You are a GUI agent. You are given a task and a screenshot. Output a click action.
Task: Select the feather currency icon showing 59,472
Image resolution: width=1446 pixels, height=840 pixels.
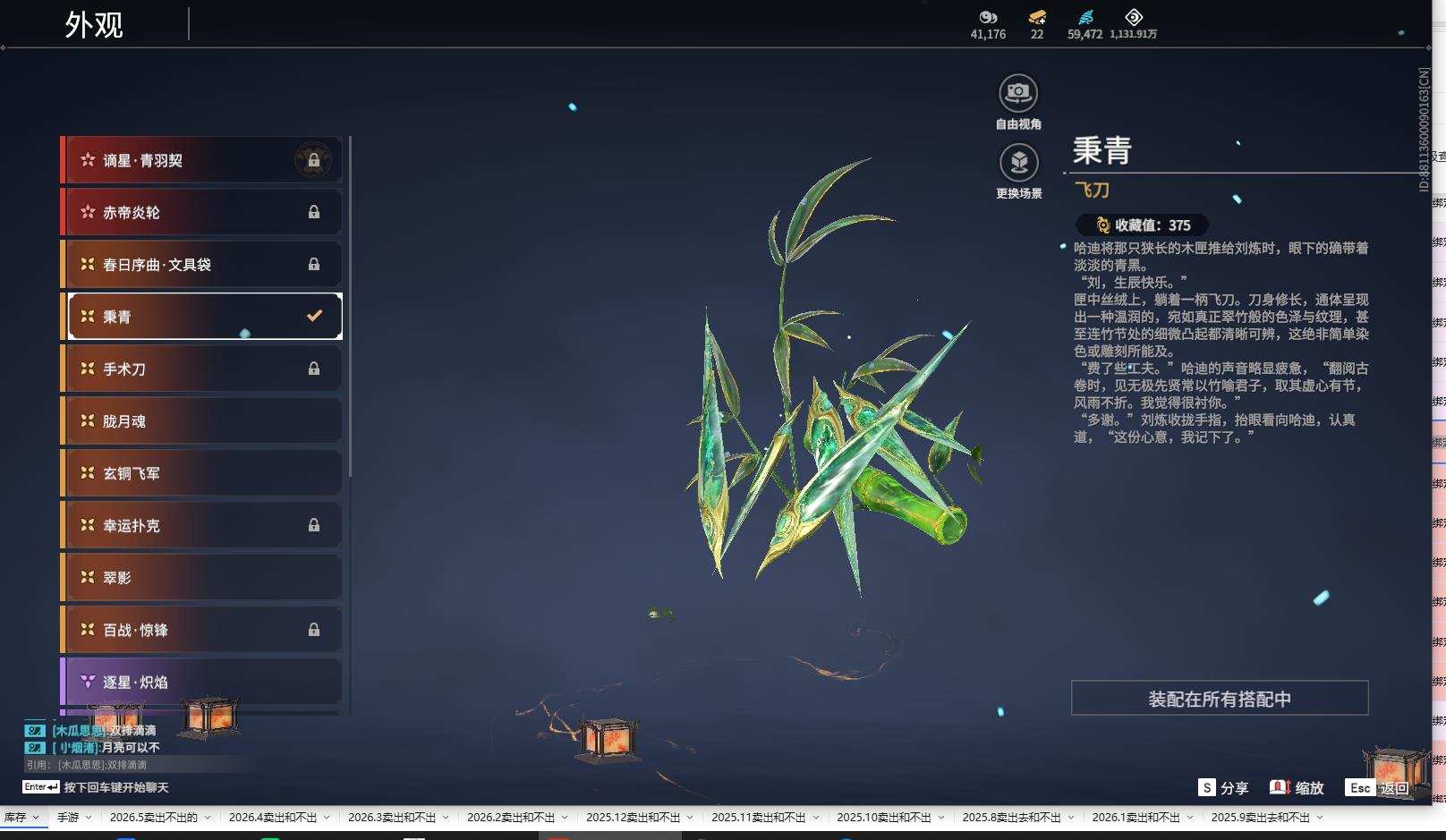click(1084, 17)
